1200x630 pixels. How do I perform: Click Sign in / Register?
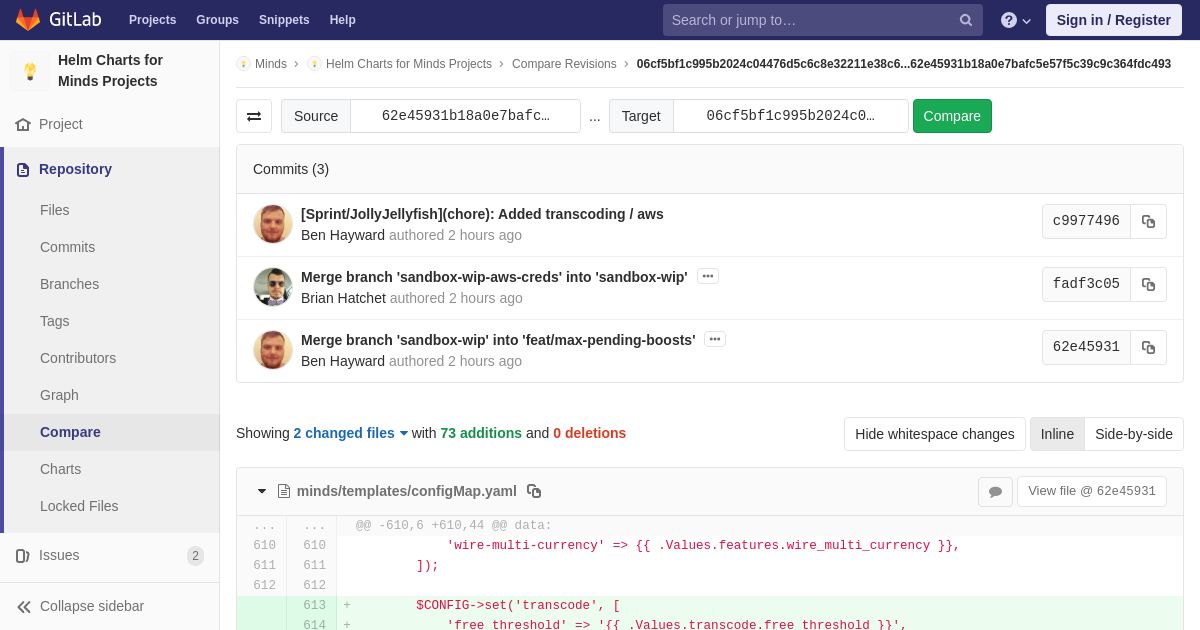click(1113, 20)
